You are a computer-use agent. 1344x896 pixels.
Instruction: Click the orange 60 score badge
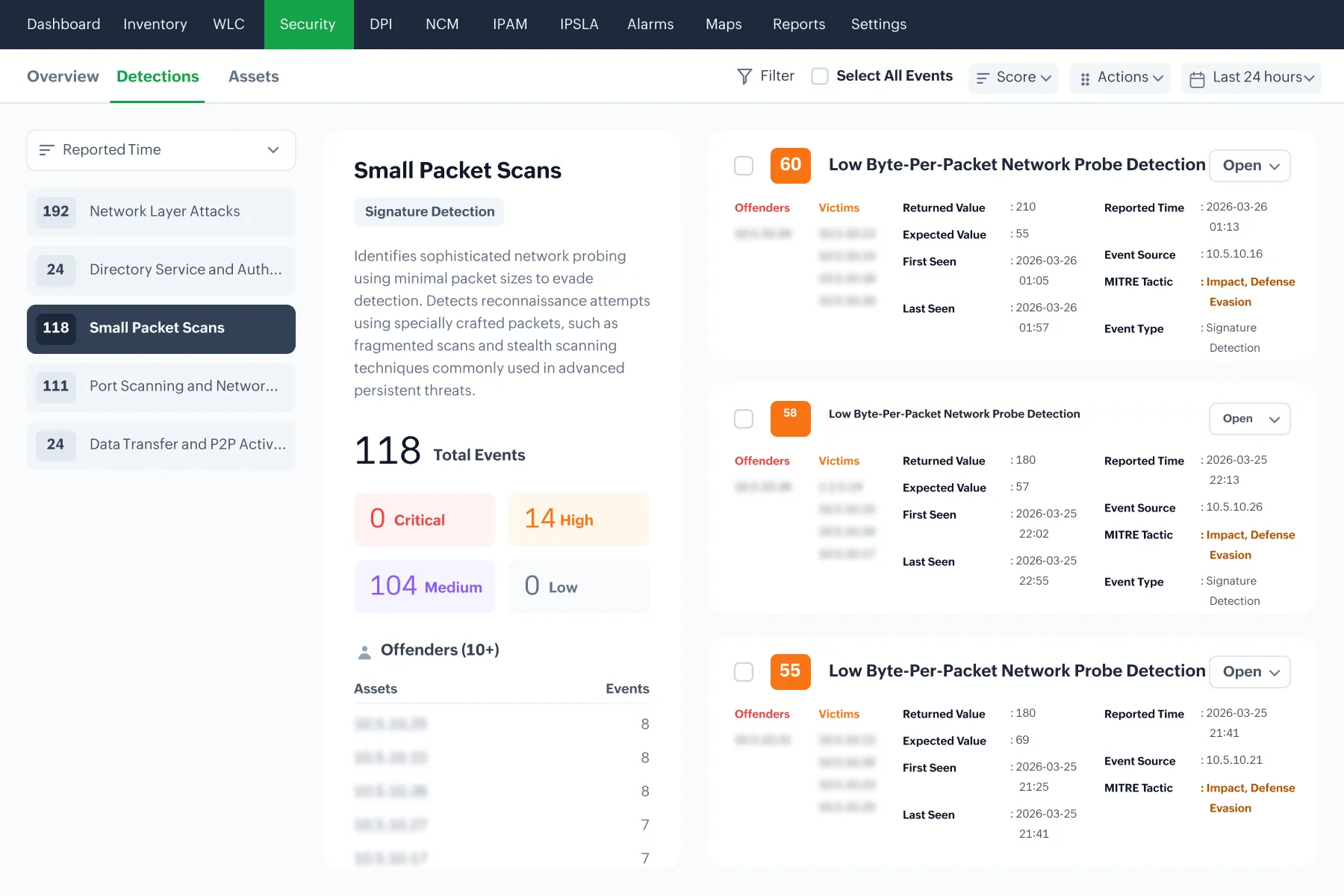[x=790, y=165]
